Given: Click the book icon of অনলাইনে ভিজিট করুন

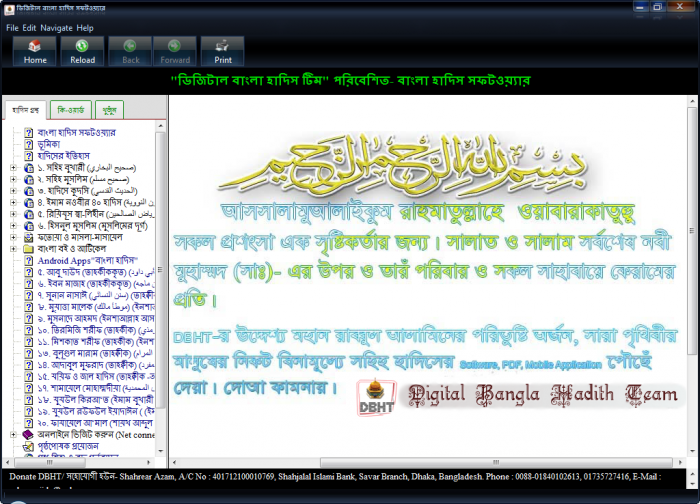Looking at the screenshot, I should point(28,434).
